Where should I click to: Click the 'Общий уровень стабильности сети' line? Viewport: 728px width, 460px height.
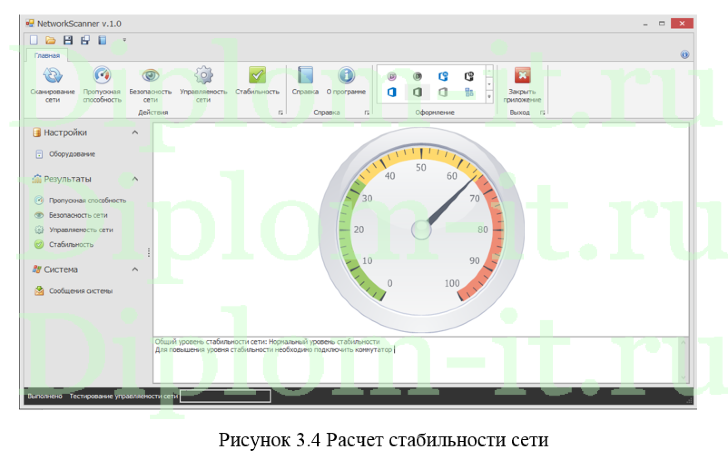[267, 342]
